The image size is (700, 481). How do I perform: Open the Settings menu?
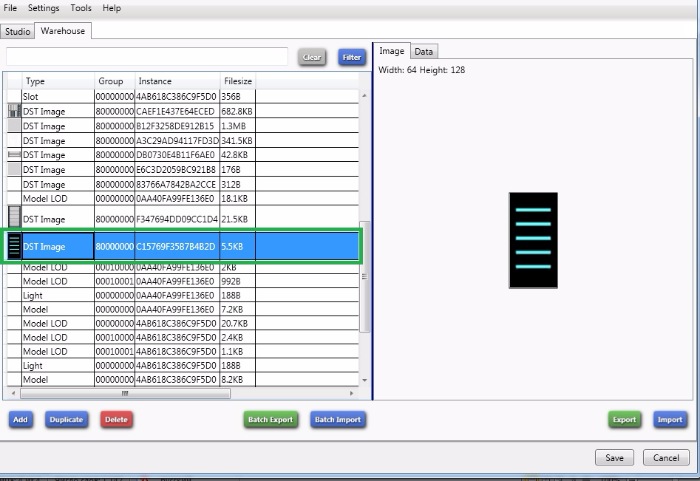pos(43,8)
